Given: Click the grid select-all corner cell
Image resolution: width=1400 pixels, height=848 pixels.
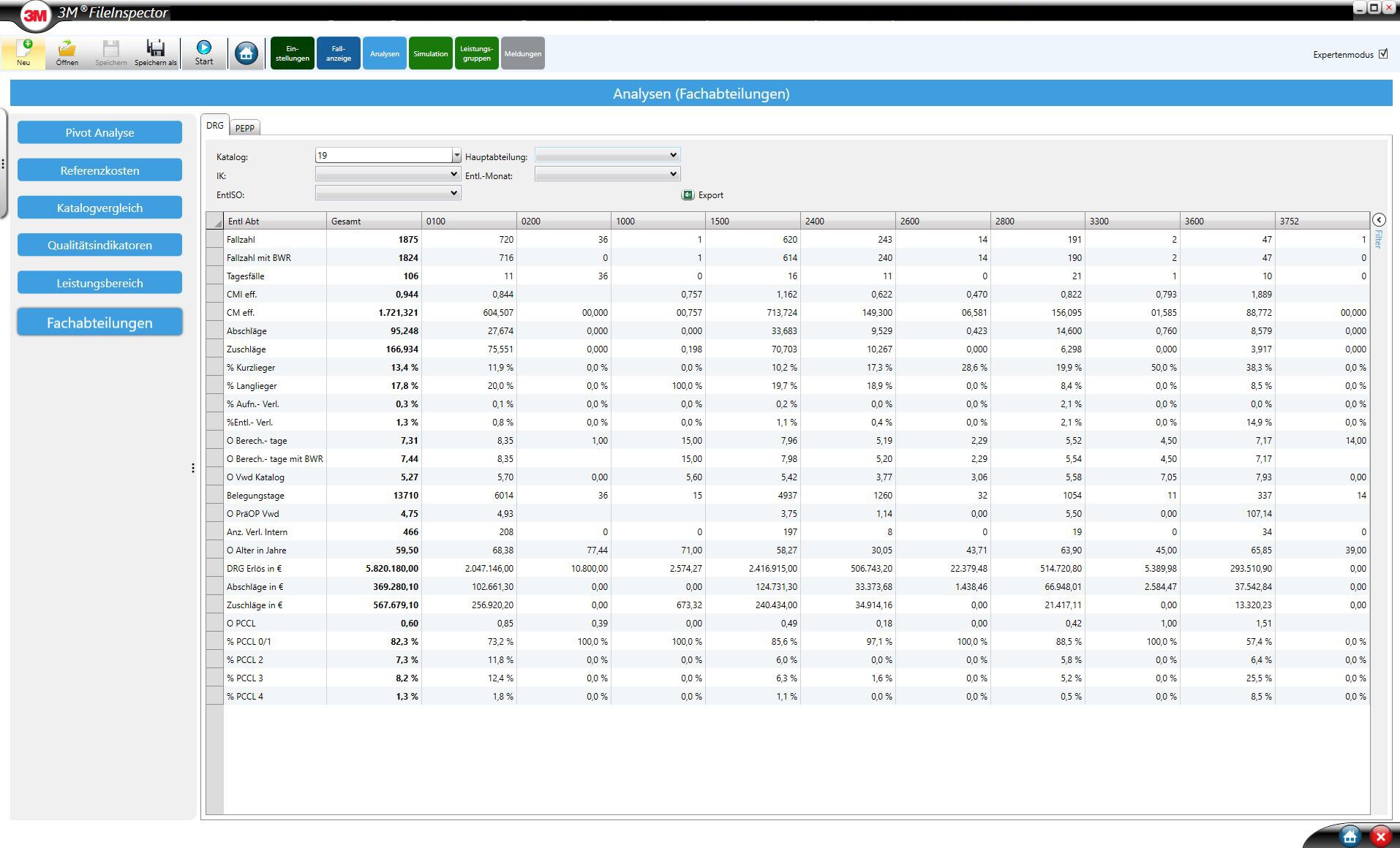Looking at the screenshot, I should tap(214, 221).
